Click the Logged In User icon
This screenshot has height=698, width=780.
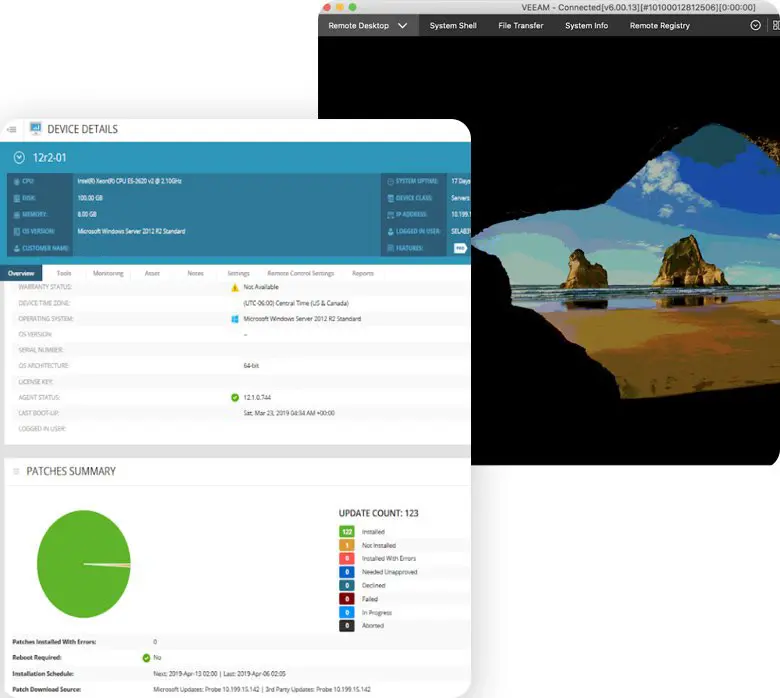390,231
